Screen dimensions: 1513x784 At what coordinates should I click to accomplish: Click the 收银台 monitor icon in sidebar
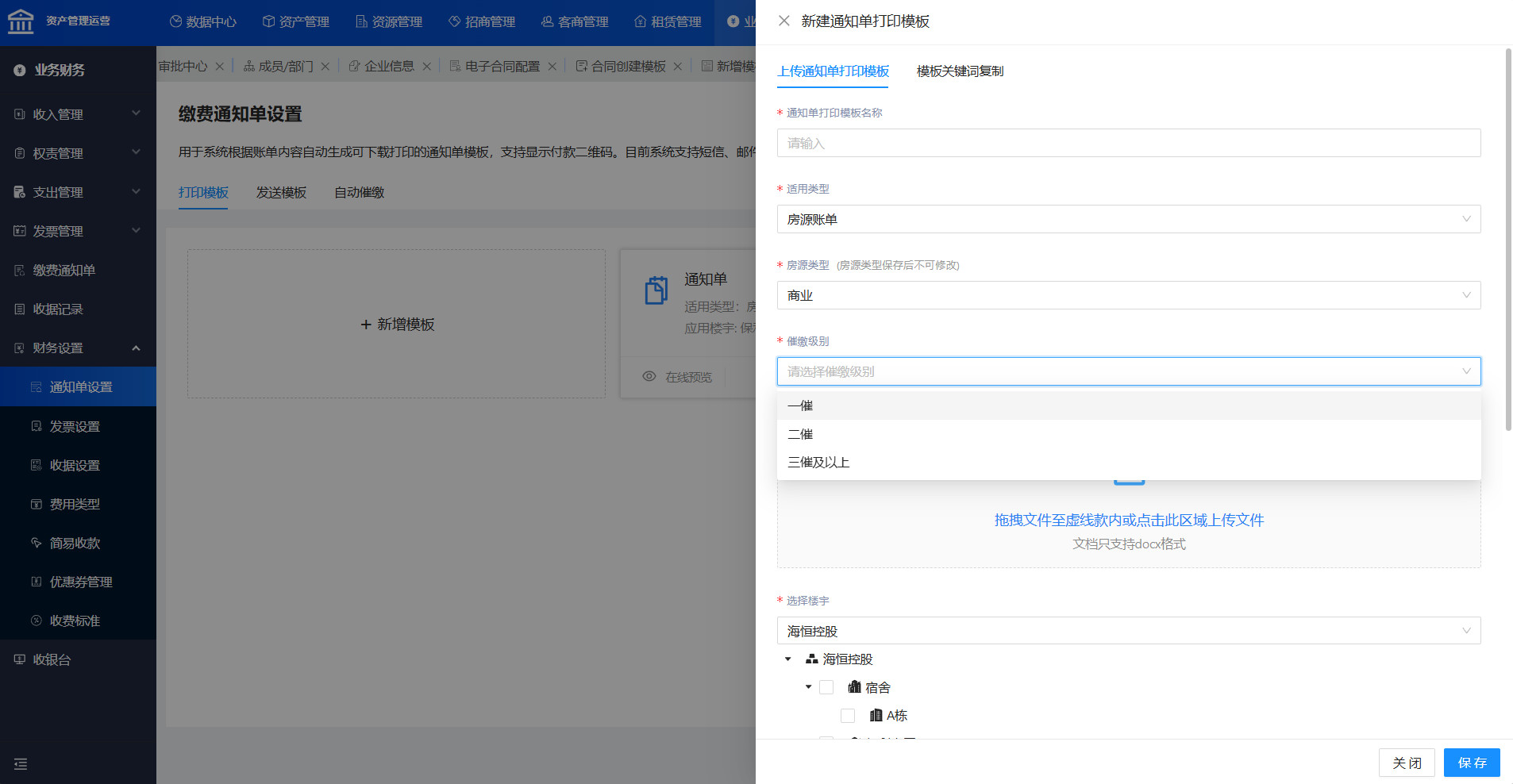(x=20, y=659)
